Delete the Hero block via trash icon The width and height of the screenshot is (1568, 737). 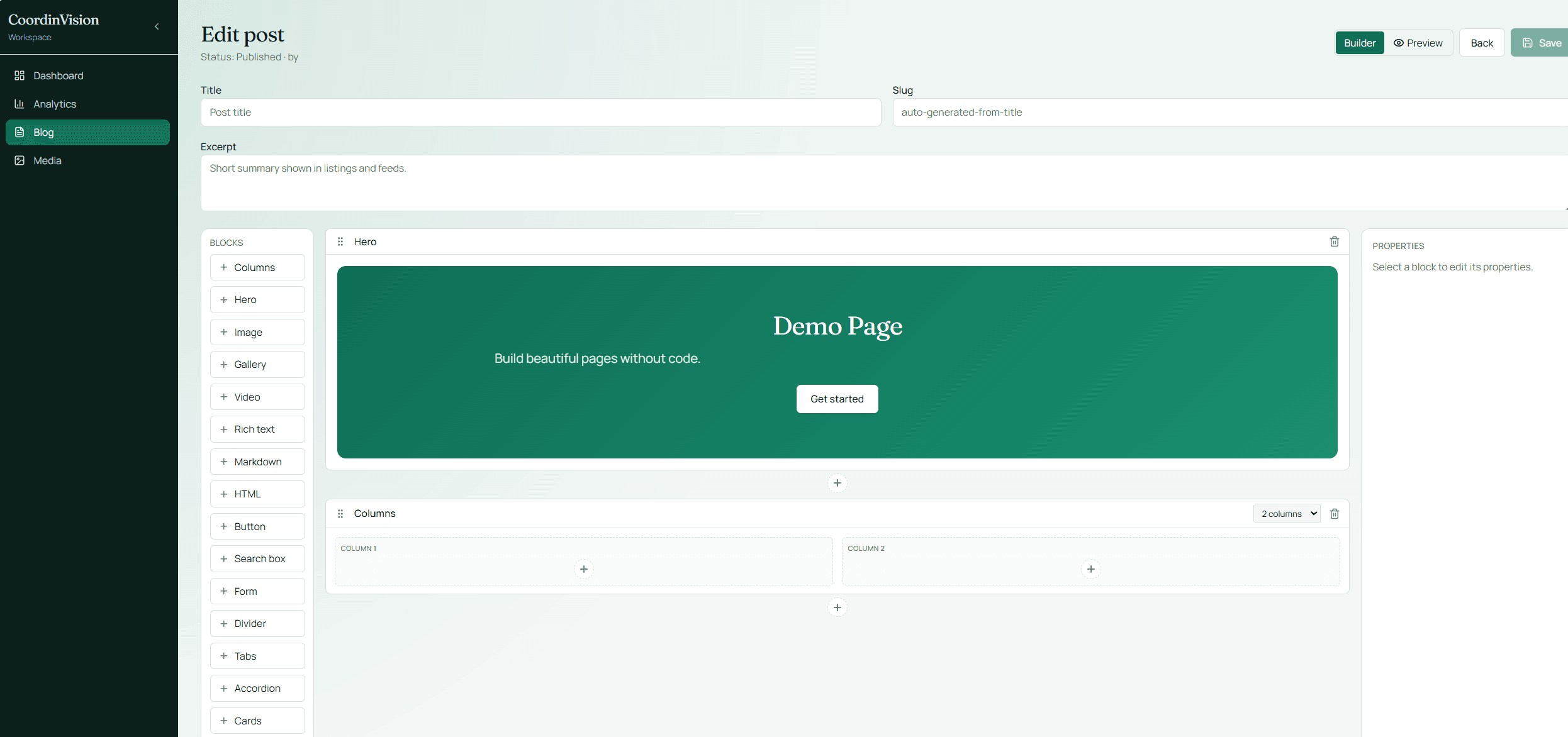(x=1335, y=241)
